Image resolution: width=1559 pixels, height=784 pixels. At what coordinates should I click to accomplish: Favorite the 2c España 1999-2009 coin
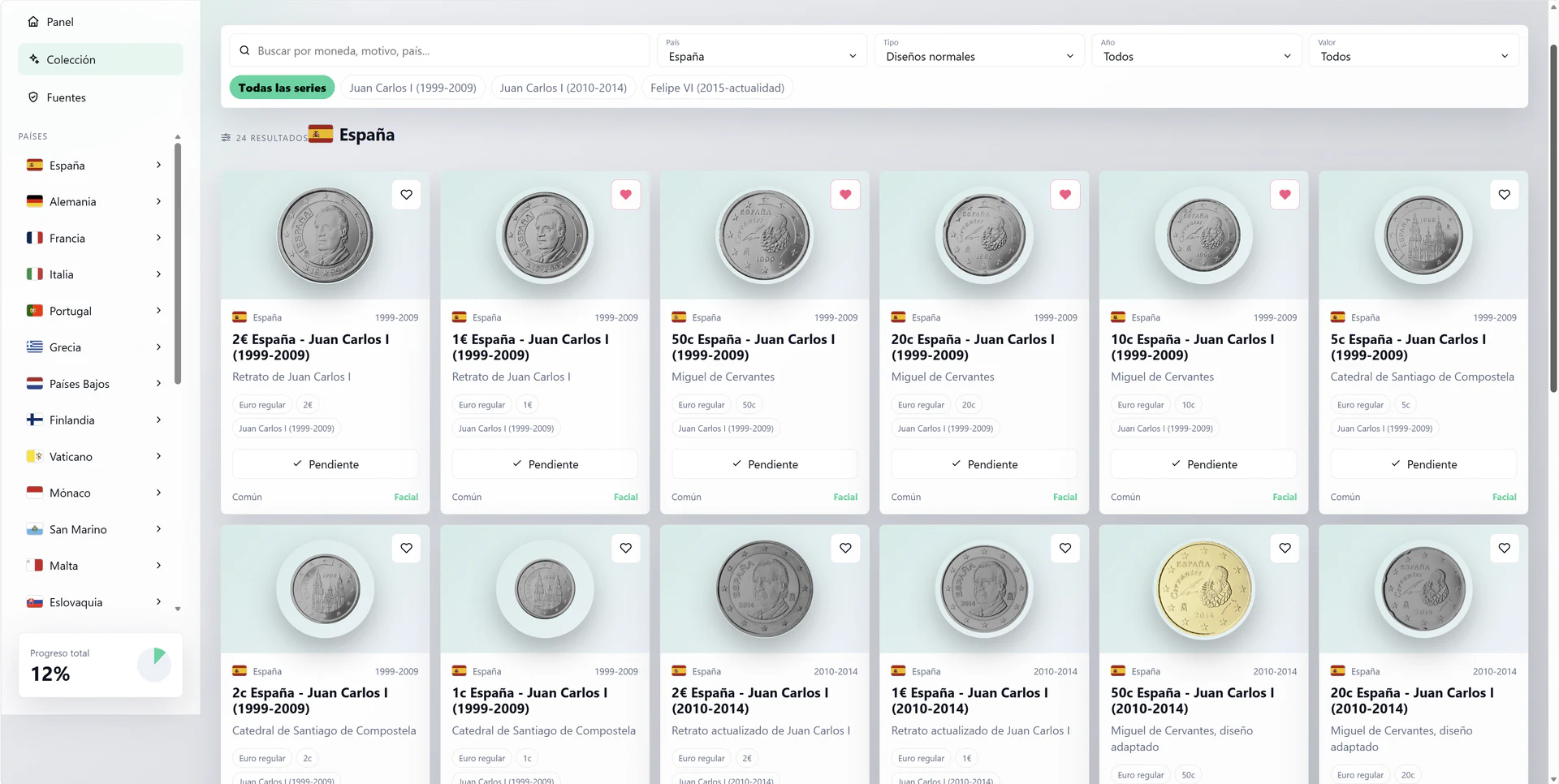406,549
